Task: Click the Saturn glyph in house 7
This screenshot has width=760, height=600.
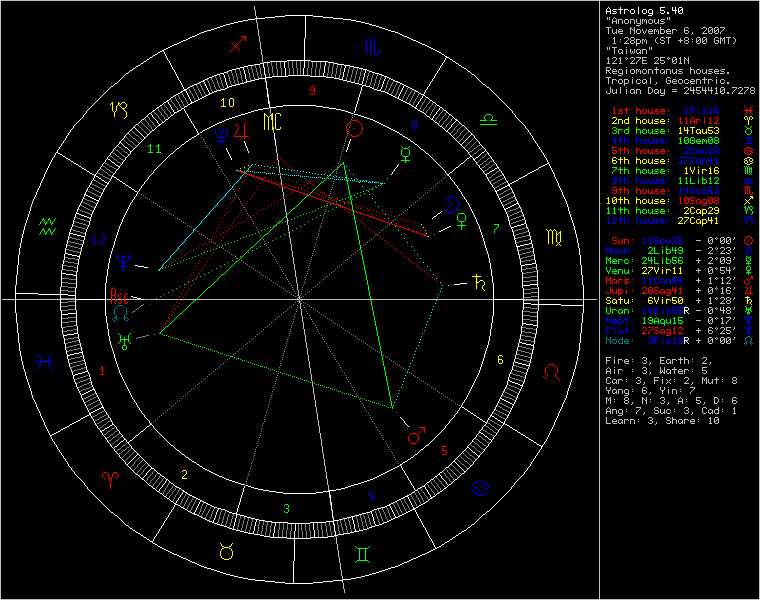Action: (x=479, y=282)
